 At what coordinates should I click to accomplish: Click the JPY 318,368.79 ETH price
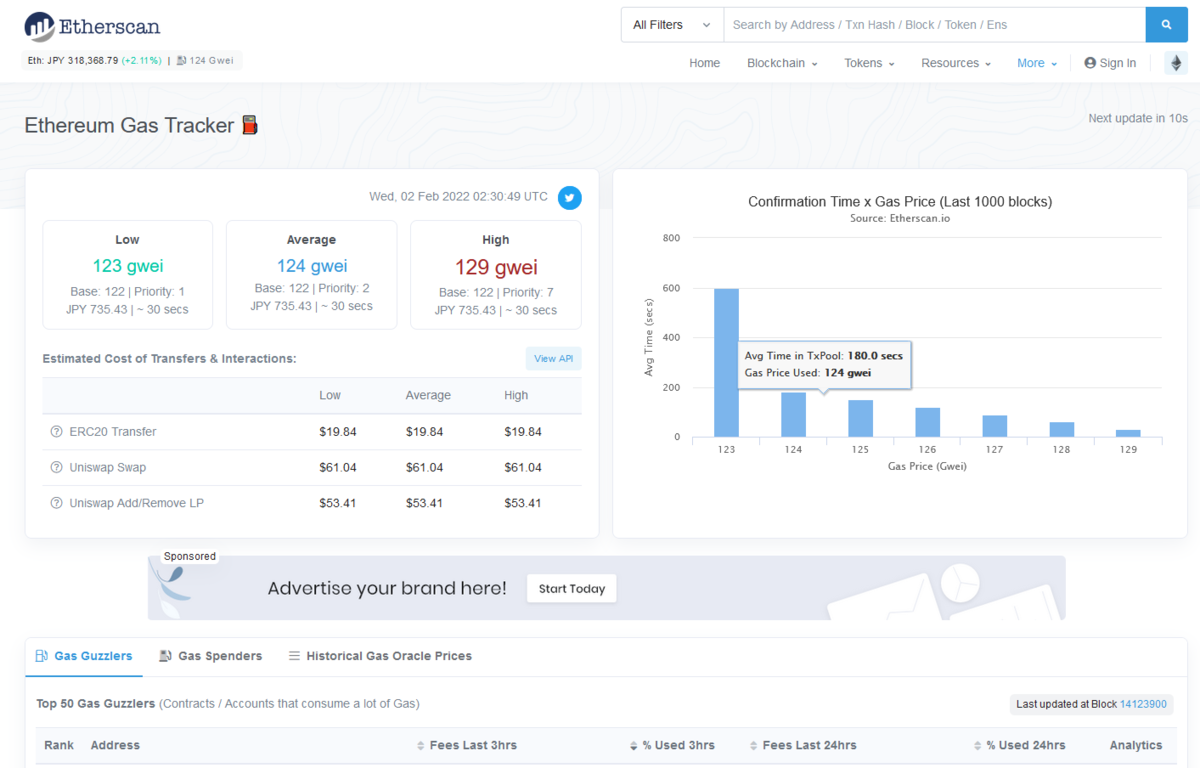(83, 61)
